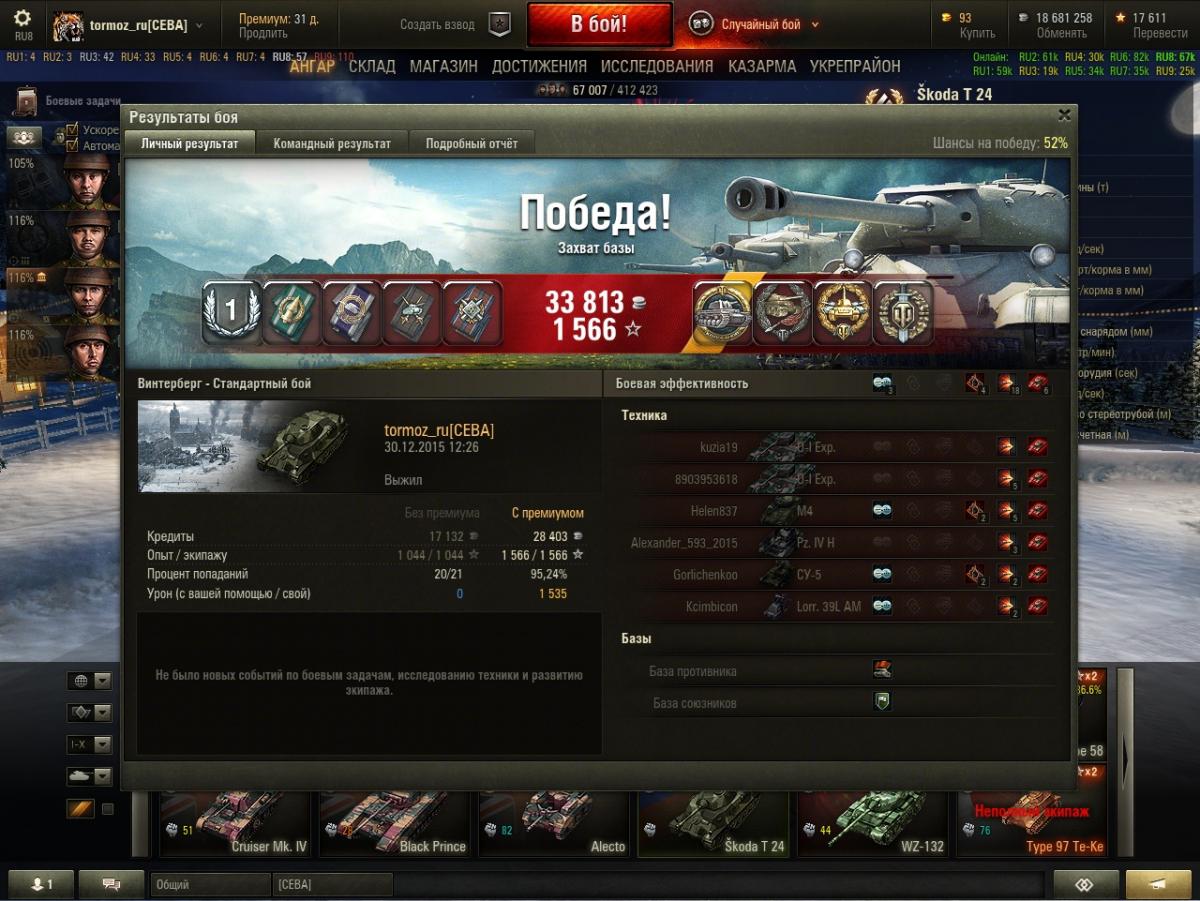Screen dimensions: 1200x901
Task: Click the tank carousel vertical scrollbar
Action: point(1125,762)
